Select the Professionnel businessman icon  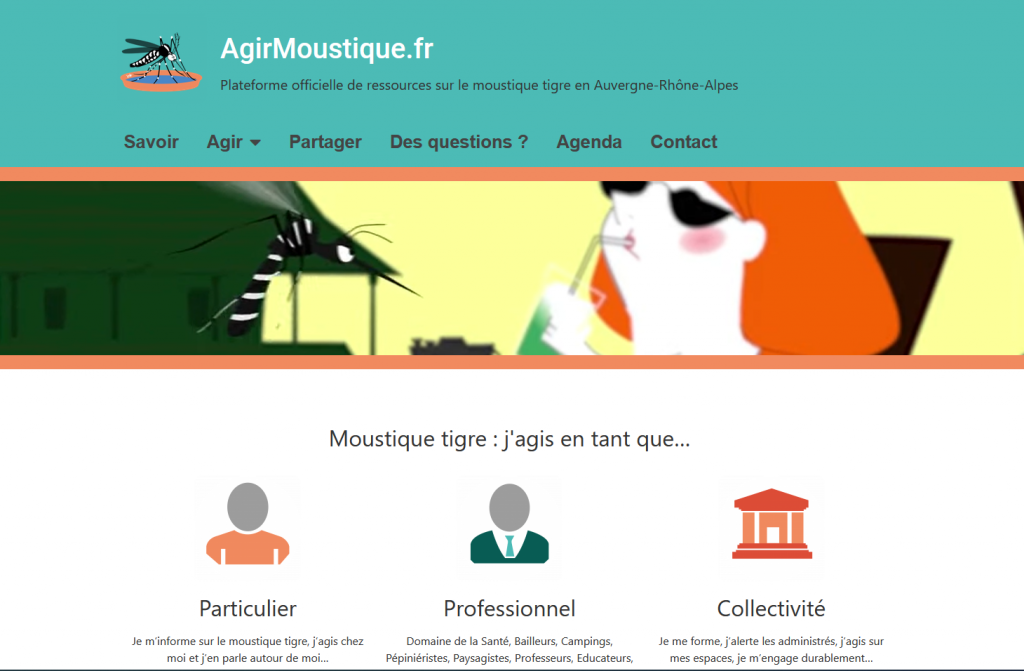[509, 524]
